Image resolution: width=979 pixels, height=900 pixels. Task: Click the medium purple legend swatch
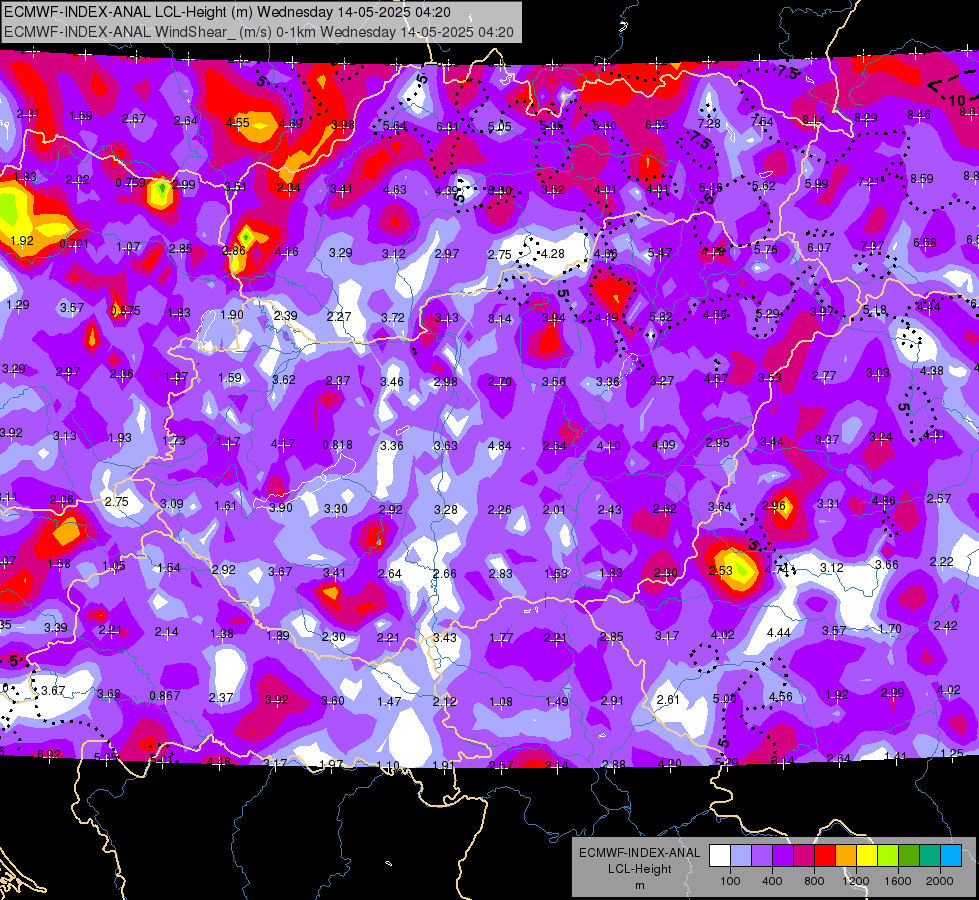(762, 856)
